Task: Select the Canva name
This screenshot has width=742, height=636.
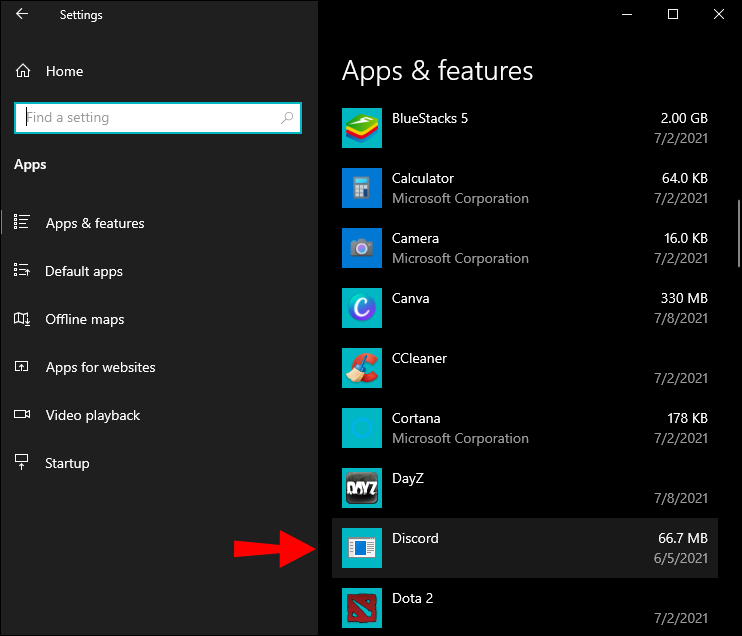Action: pyautogui.click(x=410, y=299)
